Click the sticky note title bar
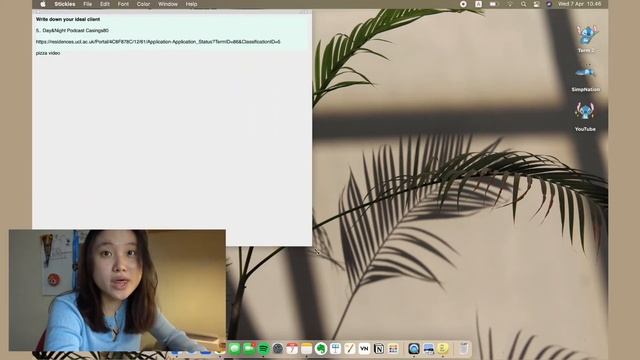This screenshot has height=360, width=640. coord(172,12)
